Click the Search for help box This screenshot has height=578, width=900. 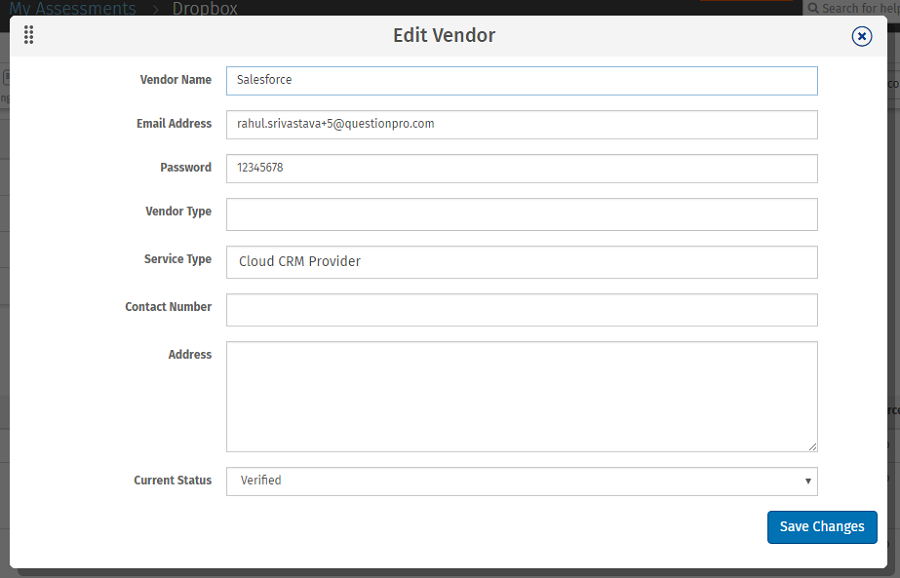point(851,8)
